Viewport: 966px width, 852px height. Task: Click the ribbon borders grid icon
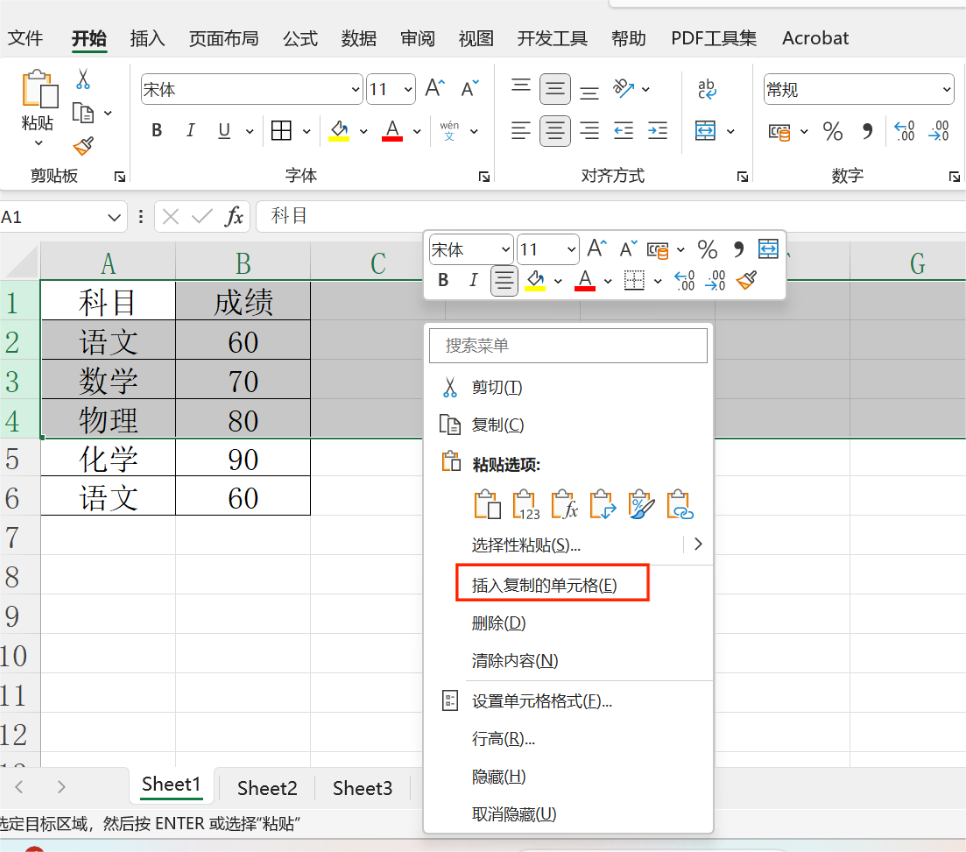[281, 131]
